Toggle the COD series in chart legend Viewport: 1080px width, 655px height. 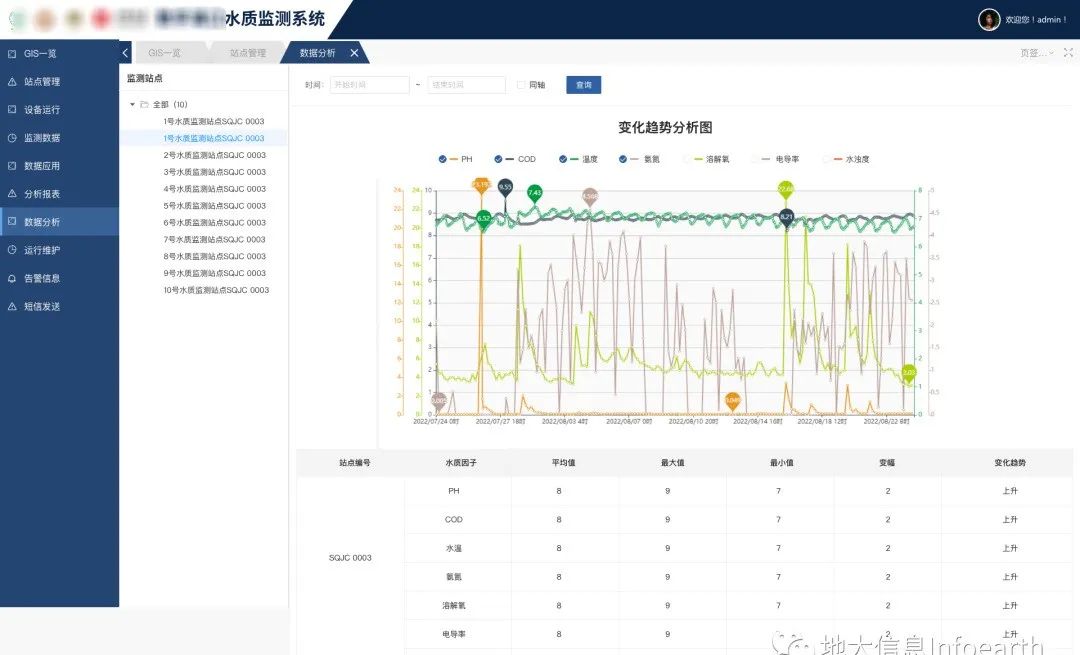point(515,159)
